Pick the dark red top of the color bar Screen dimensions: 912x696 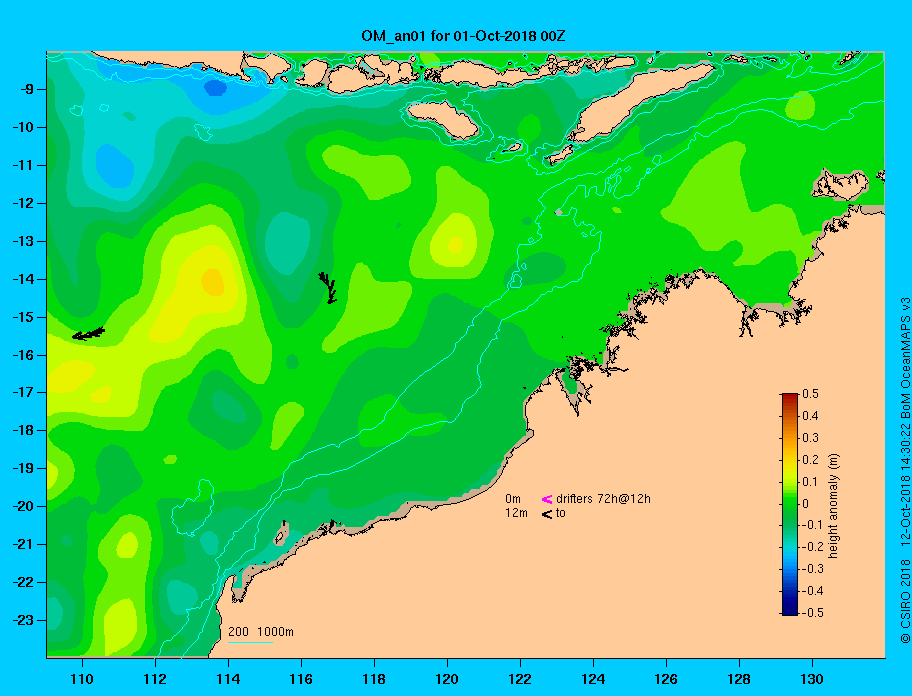(790, 397)
